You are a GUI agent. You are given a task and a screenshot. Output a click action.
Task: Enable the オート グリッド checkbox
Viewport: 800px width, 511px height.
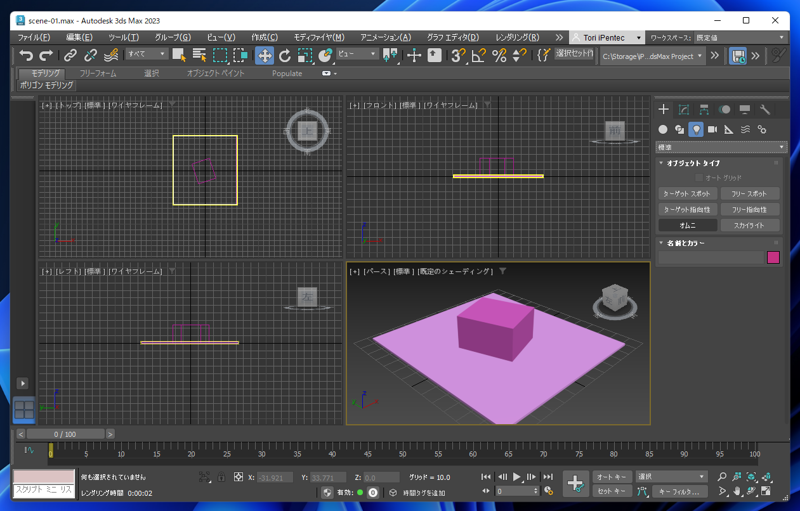pyautogui.click(x=700, y=178)
